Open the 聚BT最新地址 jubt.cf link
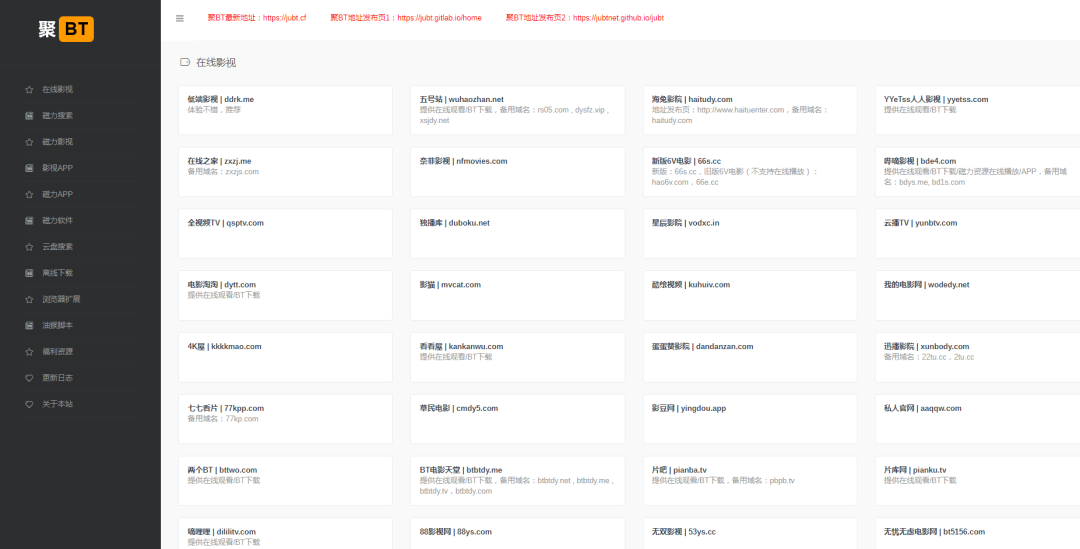 tap(257, 18)
